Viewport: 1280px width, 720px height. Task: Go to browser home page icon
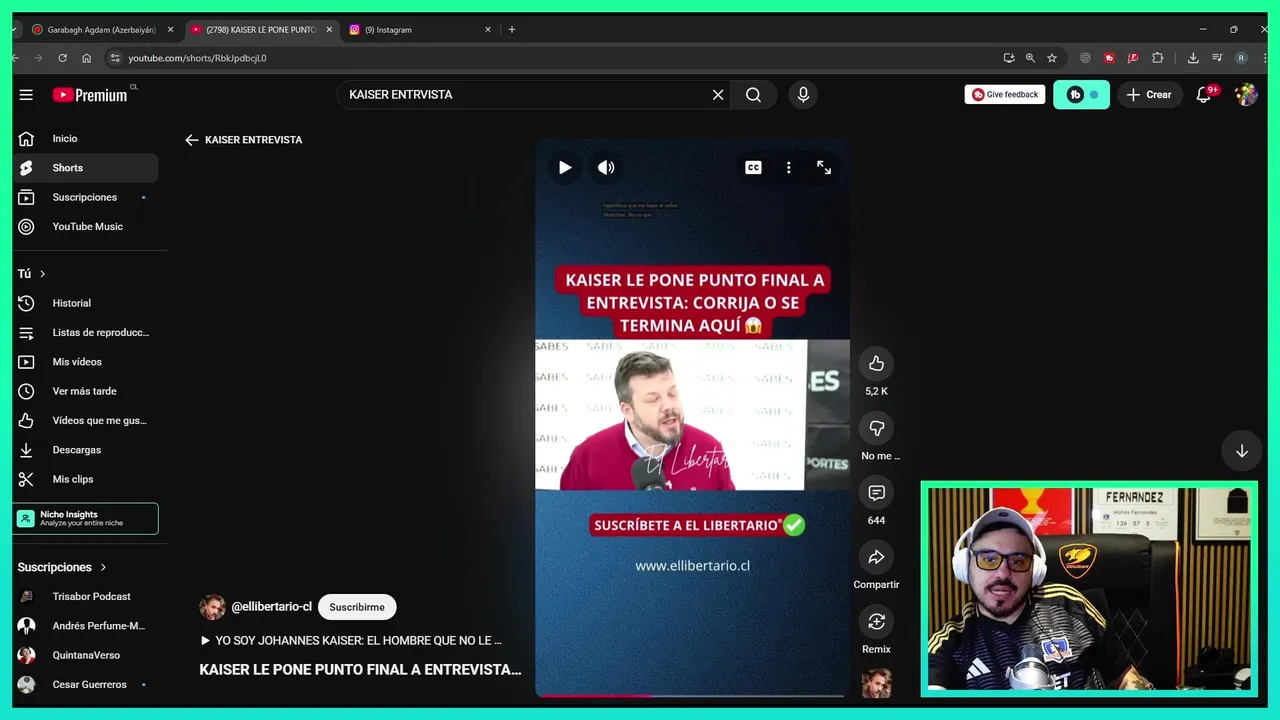click(86, 58)
